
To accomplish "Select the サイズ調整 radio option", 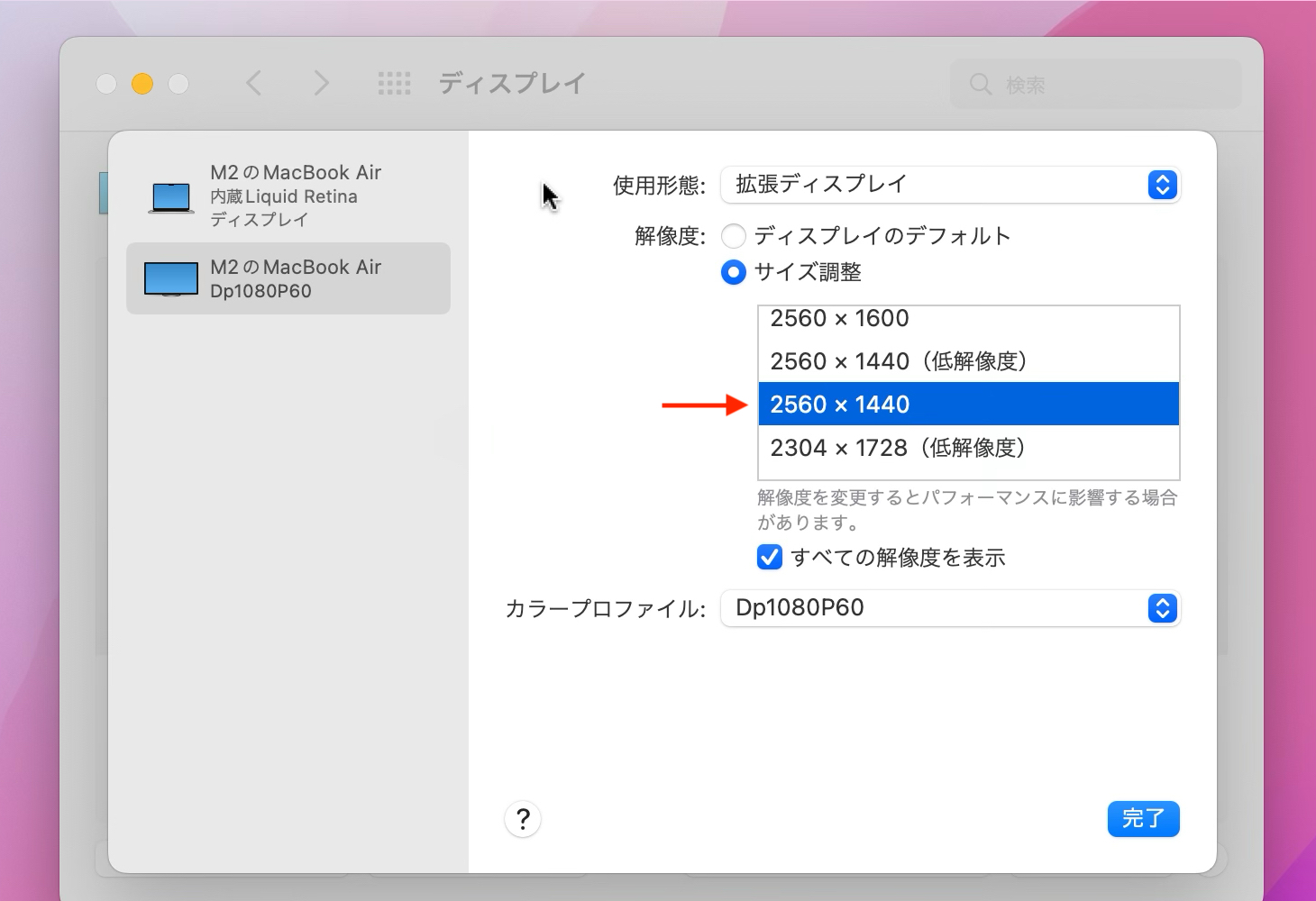I will [x=734, y=272].
